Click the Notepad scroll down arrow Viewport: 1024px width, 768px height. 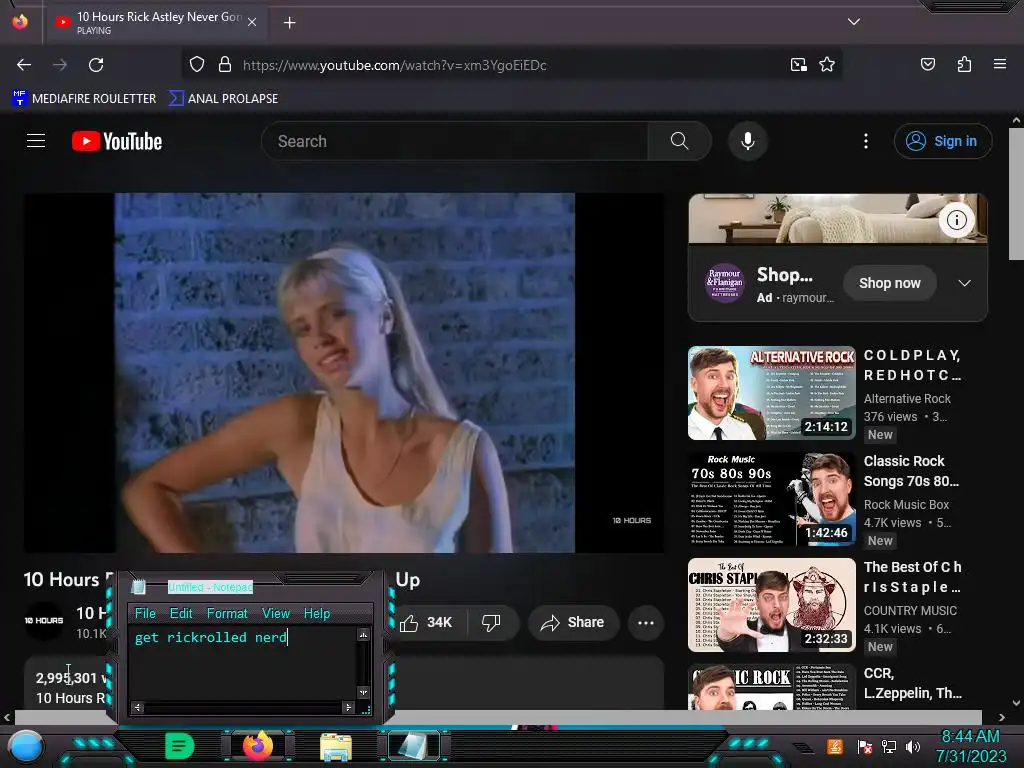point(363,692)
